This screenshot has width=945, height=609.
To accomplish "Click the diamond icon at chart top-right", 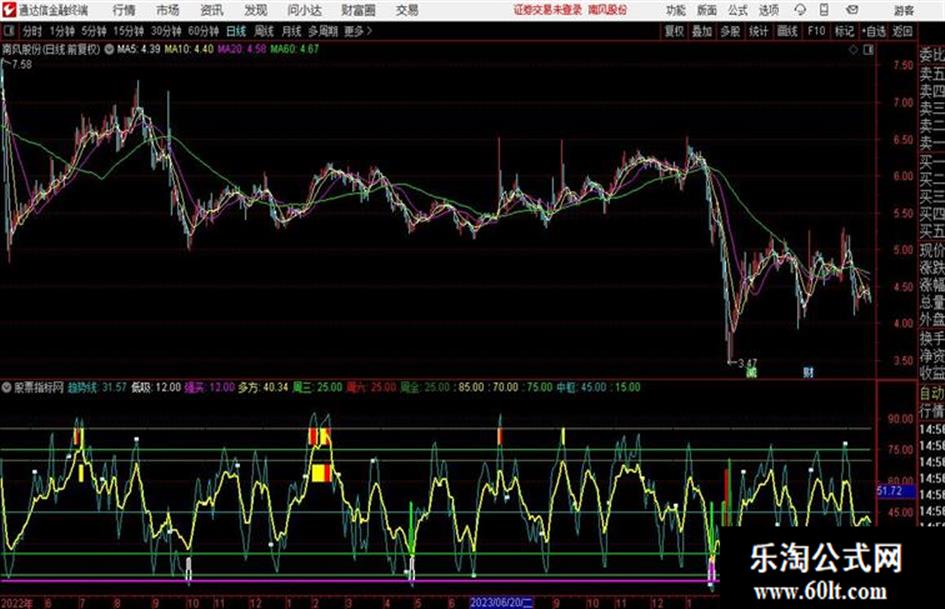I will (x=853, y=50).
